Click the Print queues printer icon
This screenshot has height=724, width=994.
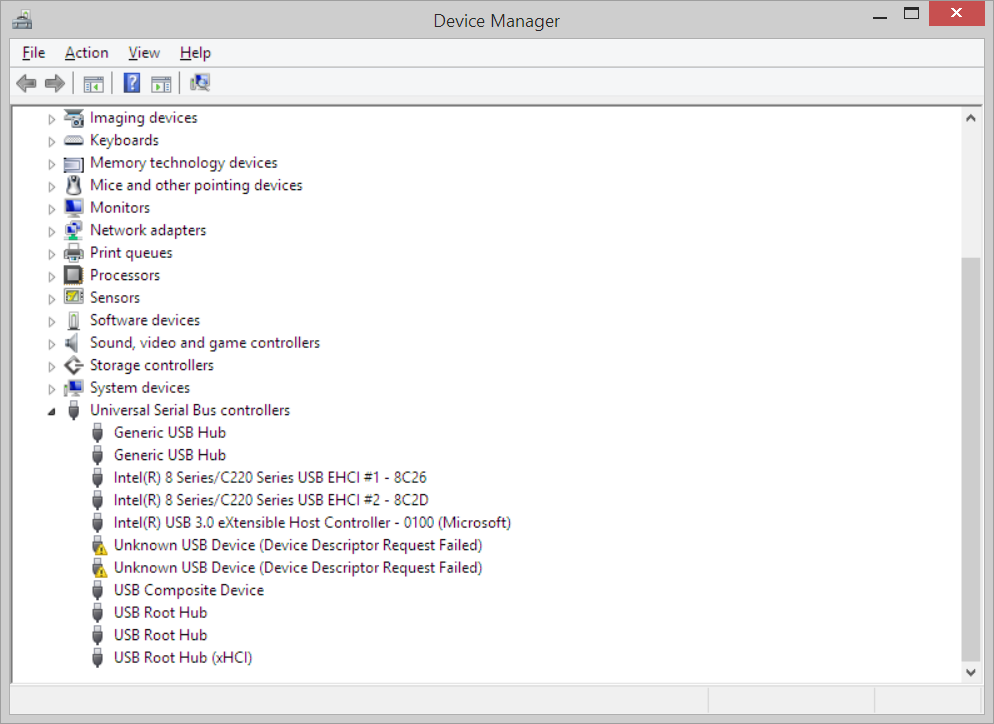[x=74, y=253]
